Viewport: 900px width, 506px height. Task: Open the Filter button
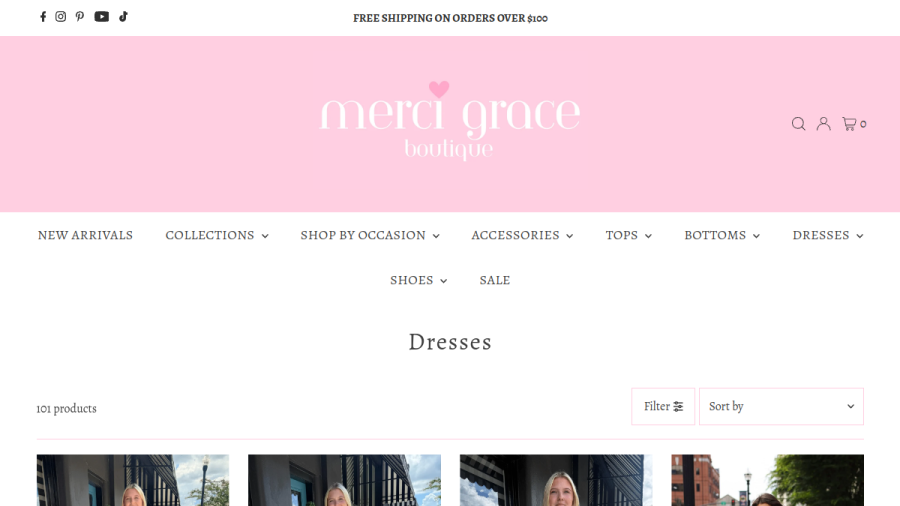coord(663,407)
